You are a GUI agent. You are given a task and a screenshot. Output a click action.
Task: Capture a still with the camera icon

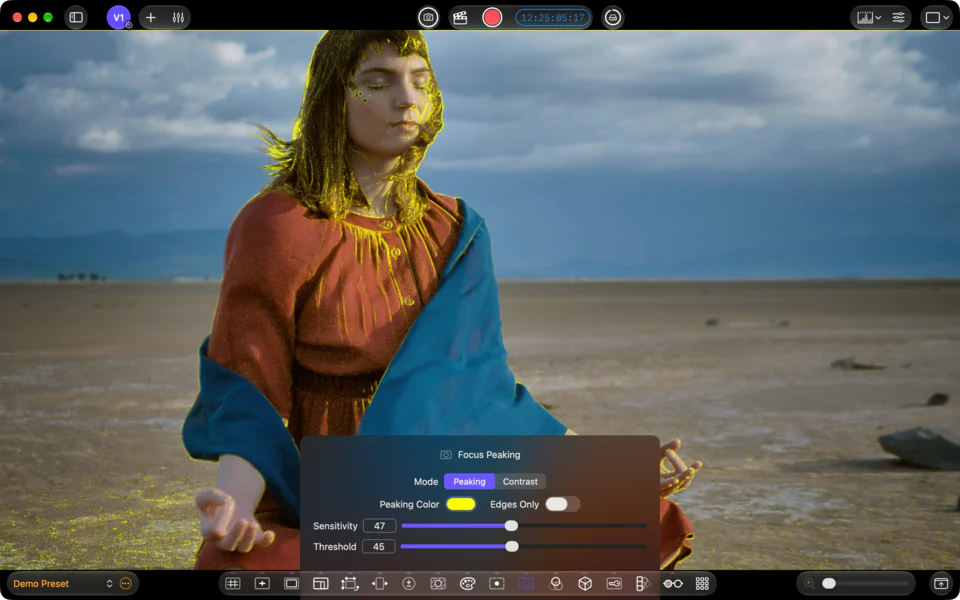tap(429, 18)
